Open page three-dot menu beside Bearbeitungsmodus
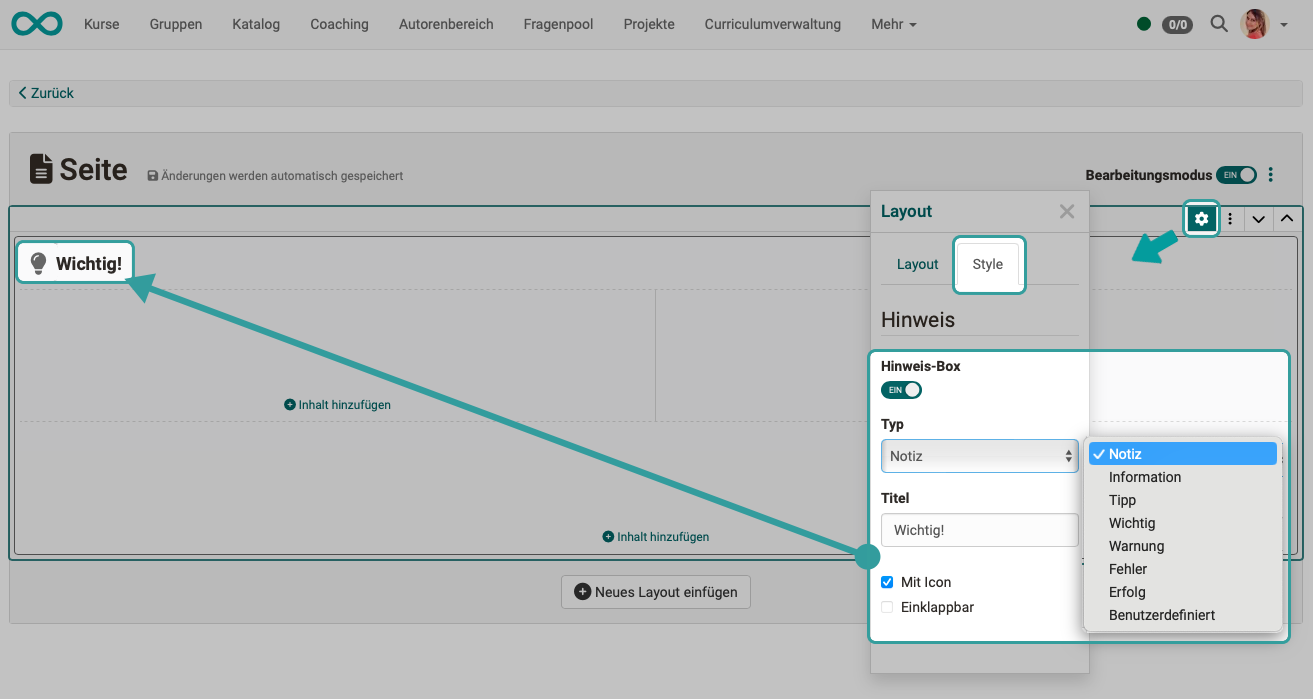This screenshot has width=1313, height=699. click(1271, 175)
